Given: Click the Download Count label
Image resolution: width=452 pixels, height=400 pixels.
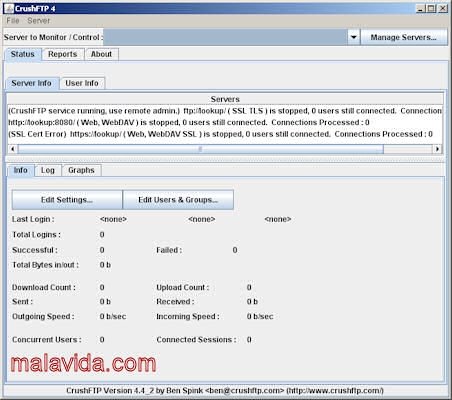Looking at the screenshot, I should pyautogui.click(x=44, y=287).
